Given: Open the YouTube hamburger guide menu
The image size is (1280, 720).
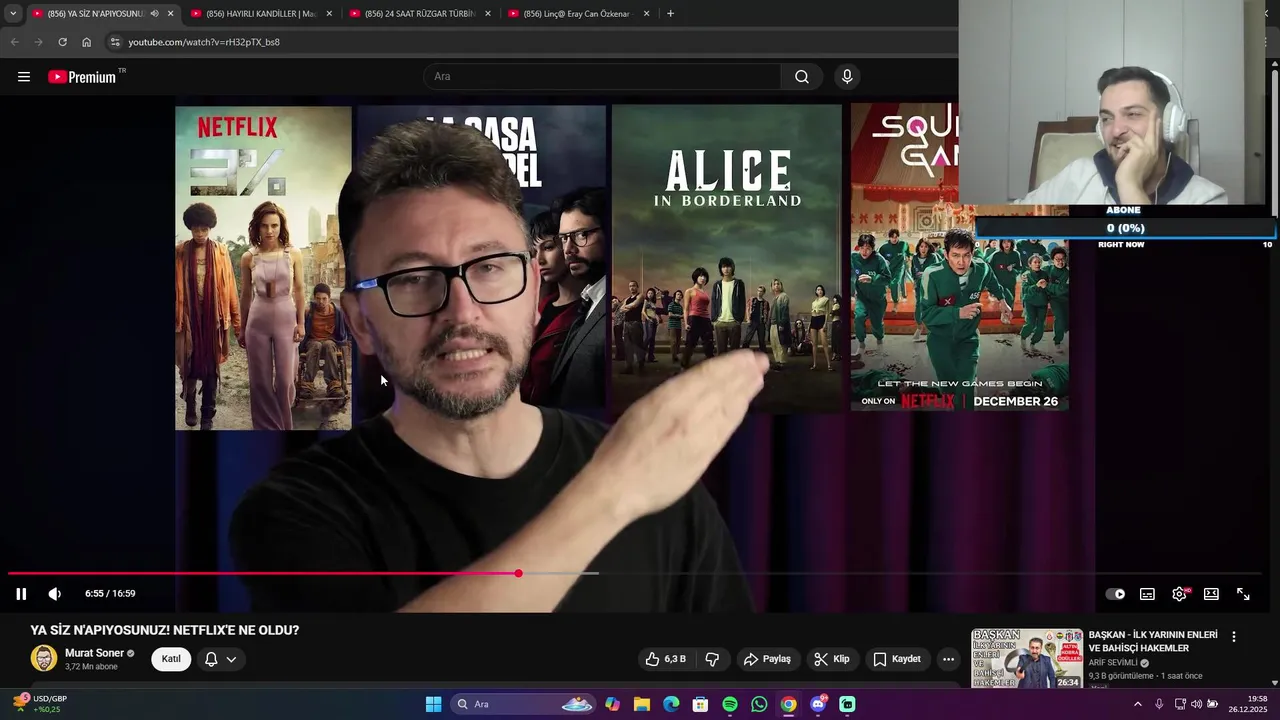Looking at the screenshot, I should [24, 77].
